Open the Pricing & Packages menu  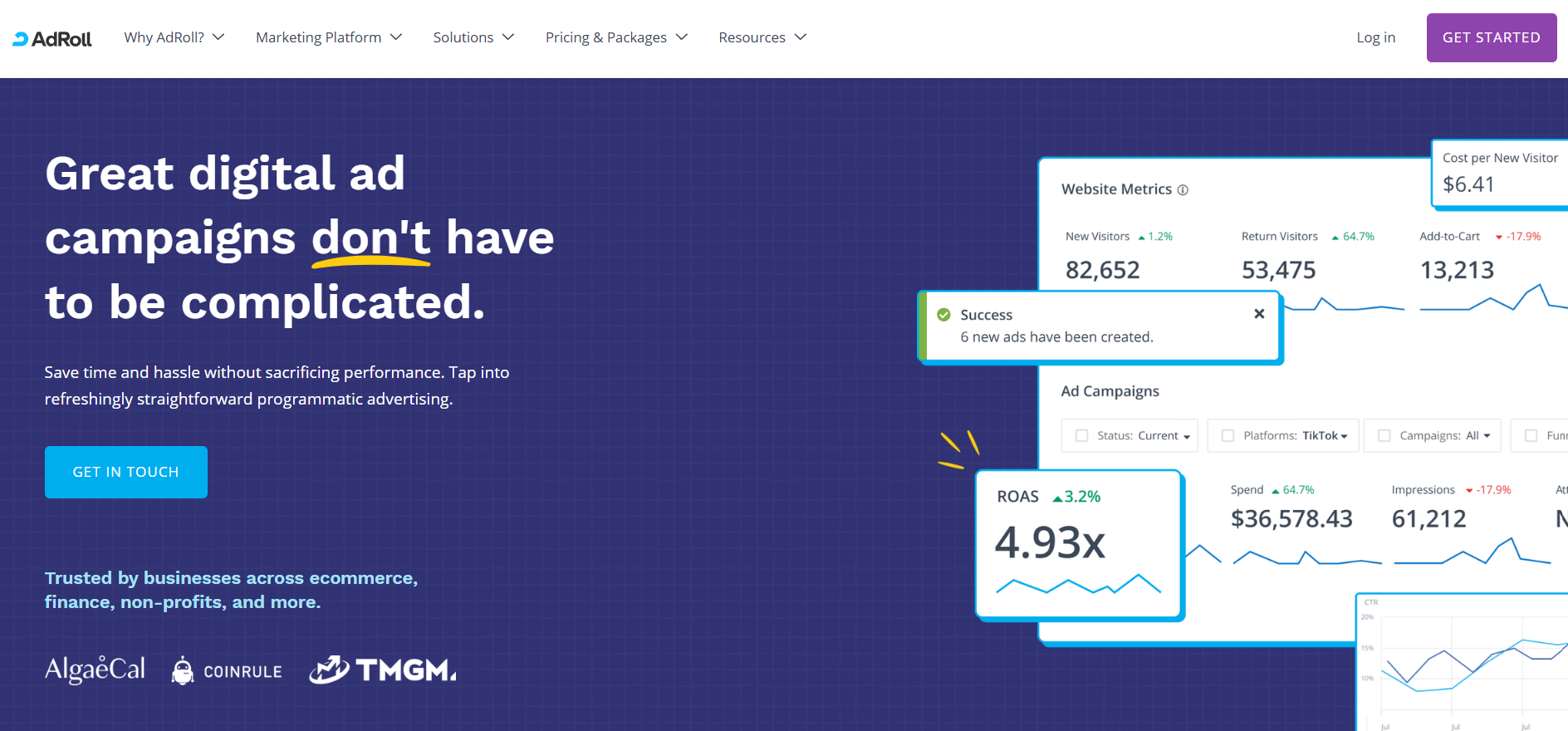(x=616, y=37)
